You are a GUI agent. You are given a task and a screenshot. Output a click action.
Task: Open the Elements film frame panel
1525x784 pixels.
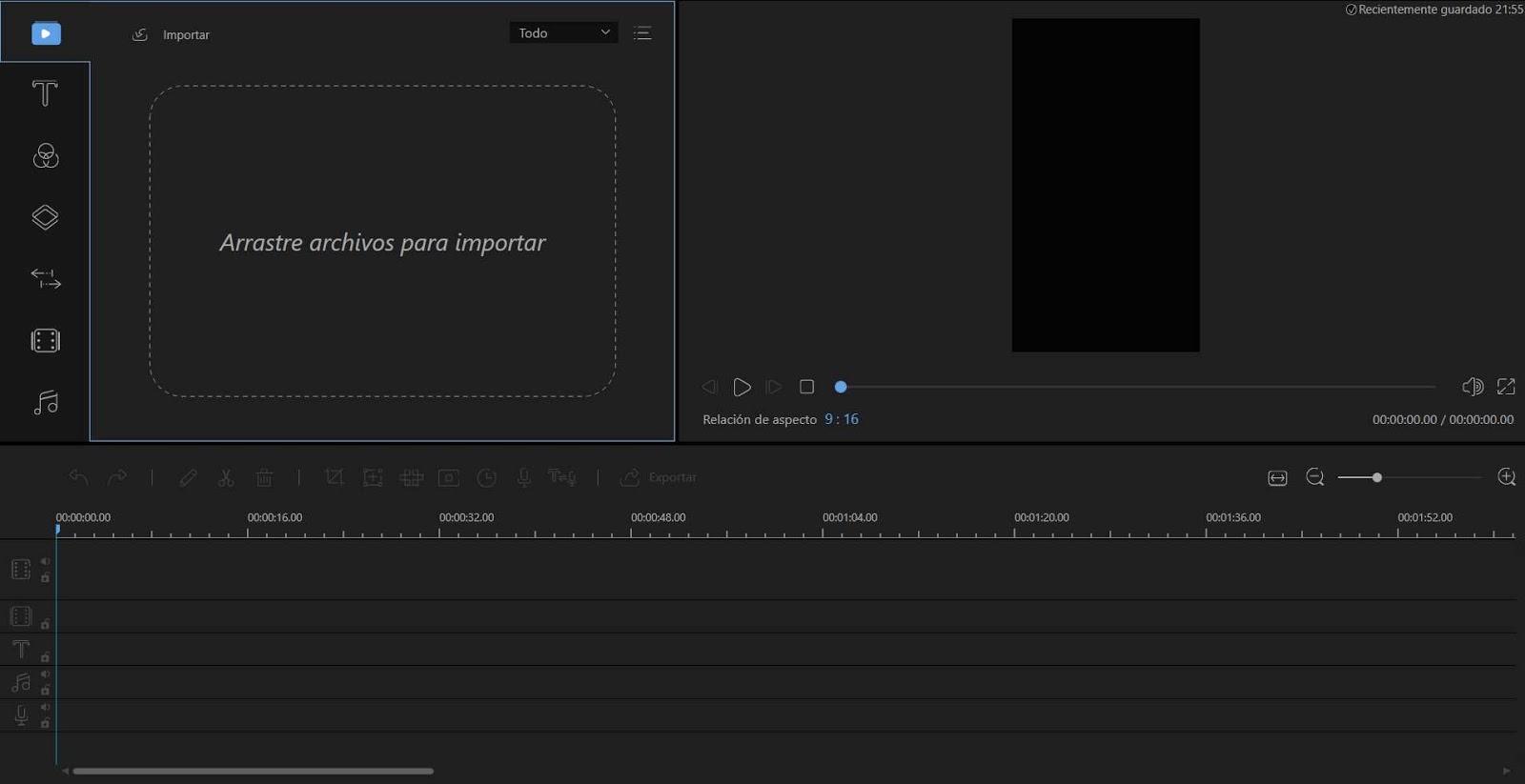point(46,340)
